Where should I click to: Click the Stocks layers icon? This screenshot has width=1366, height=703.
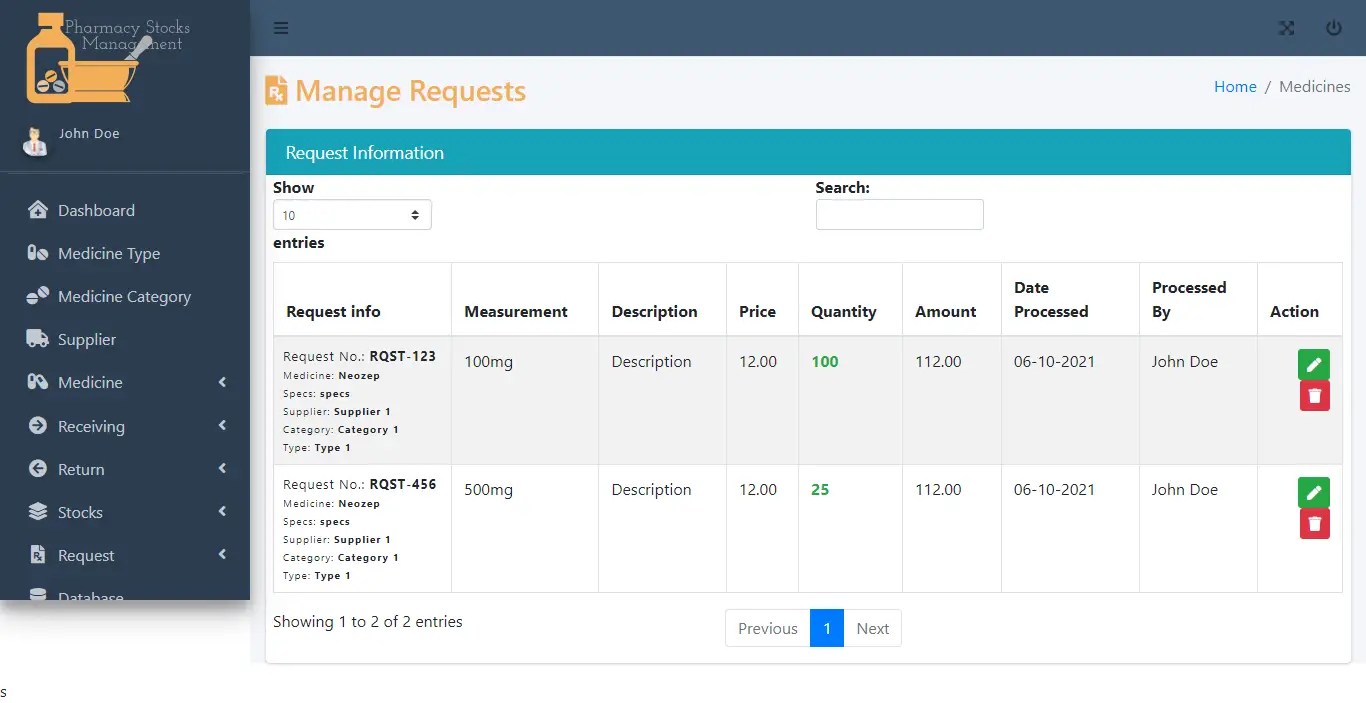coord(38,511)
